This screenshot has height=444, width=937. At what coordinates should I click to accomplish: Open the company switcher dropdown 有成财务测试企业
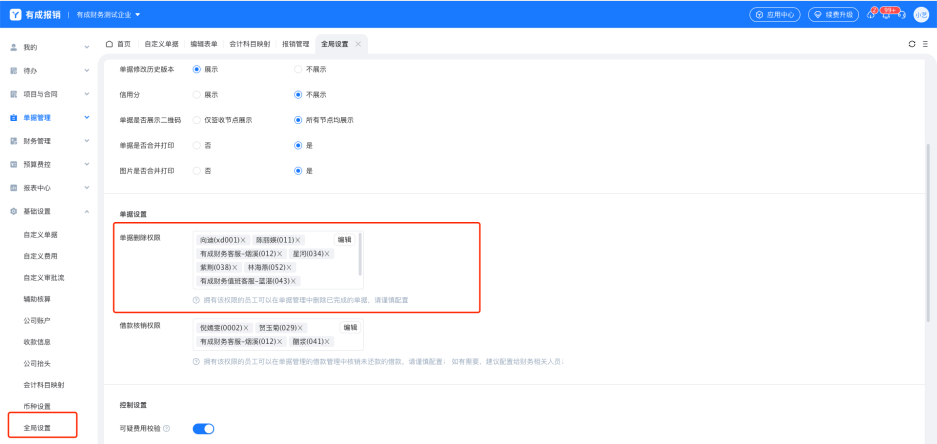pos(109,14)
